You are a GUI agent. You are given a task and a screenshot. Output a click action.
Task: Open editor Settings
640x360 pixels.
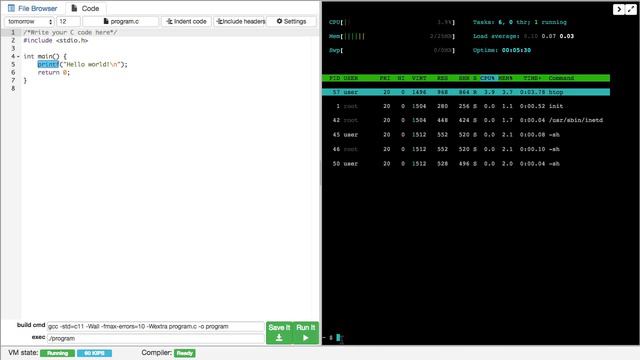pos(291,21)
